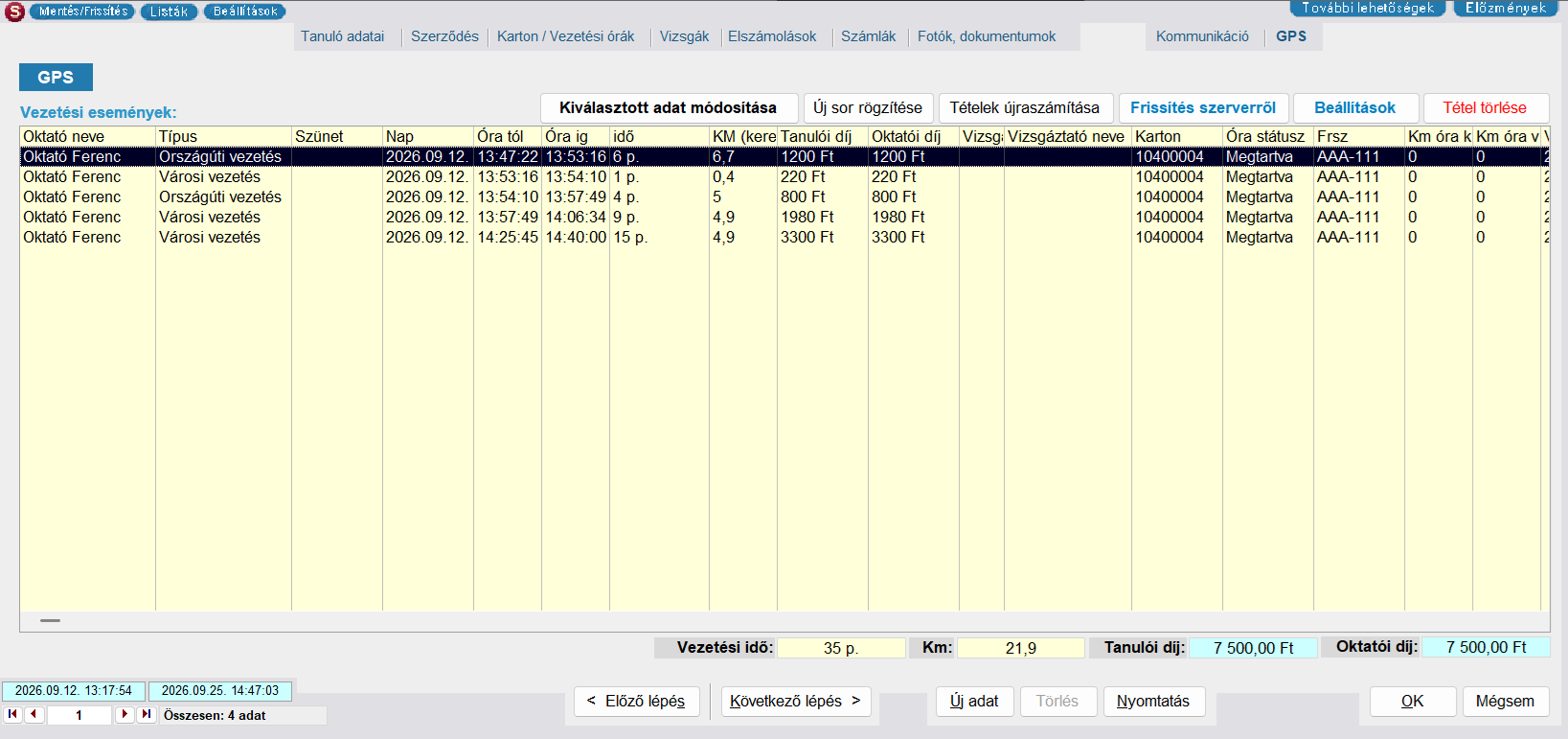This screenshot has height=739, width=1568.
Task: Click the Karton column header
Action: 1177,136
